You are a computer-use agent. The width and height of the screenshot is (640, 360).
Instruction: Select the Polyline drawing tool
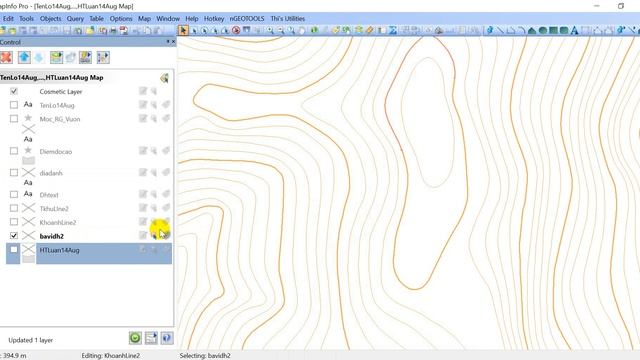pyautogui.click(x=511, y=30)
